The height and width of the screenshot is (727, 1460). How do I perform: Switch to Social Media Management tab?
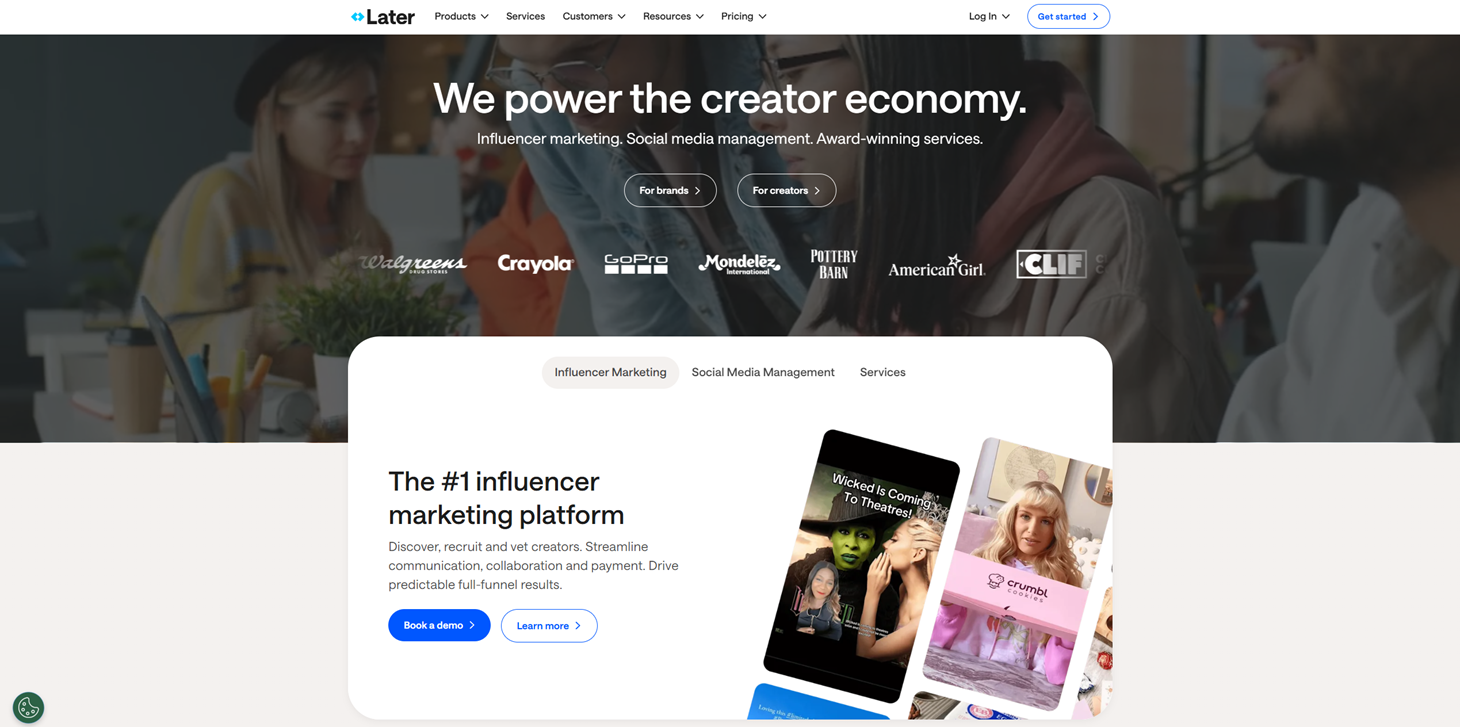point(763,372)
